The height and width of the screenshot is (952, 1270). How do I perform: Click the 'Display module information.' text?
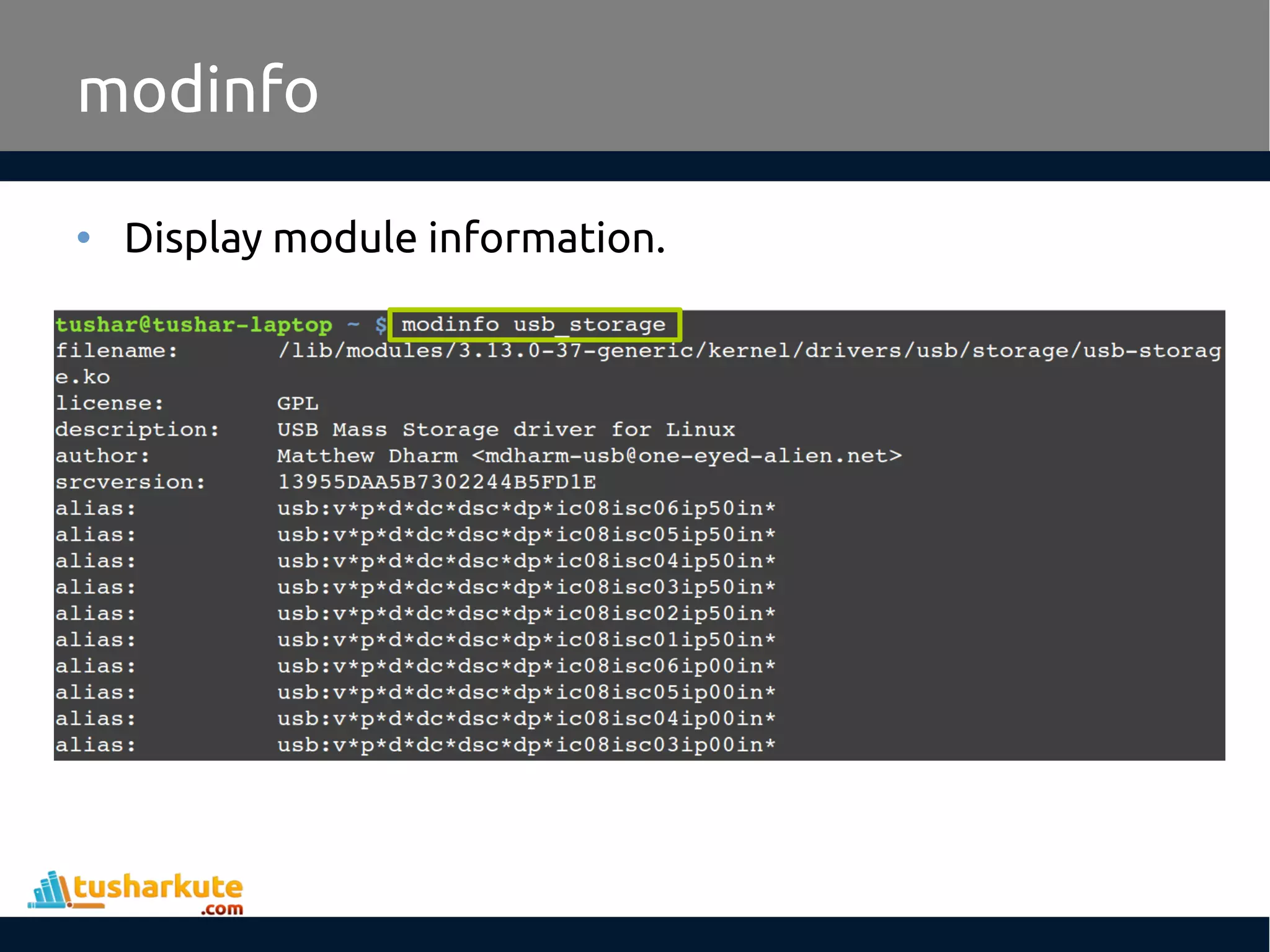(394, 238)
